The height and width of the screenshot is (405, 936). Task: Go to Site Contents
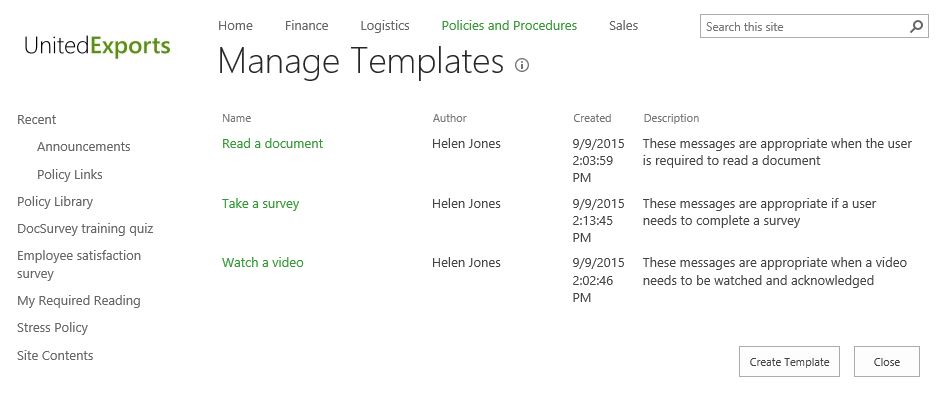tap(55, 356)
